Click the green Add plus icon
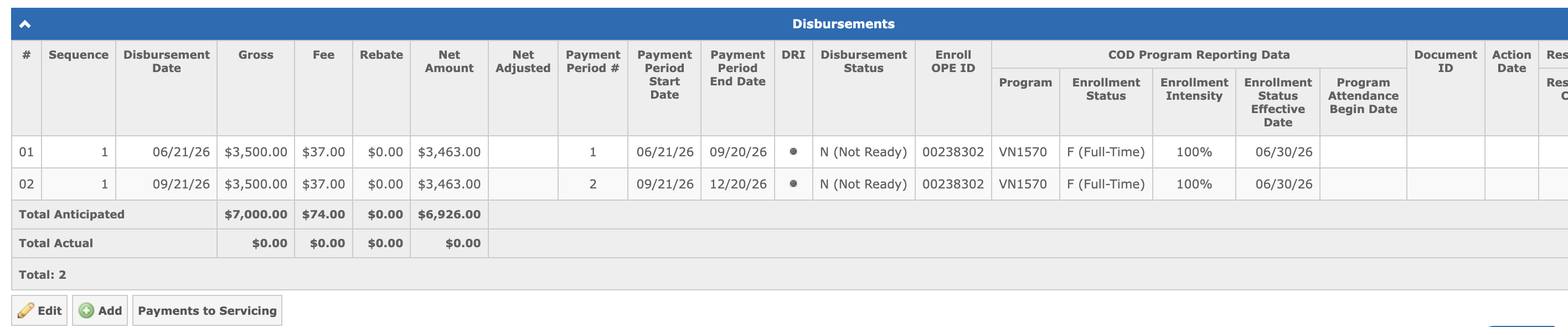 (x=86, y=310)
